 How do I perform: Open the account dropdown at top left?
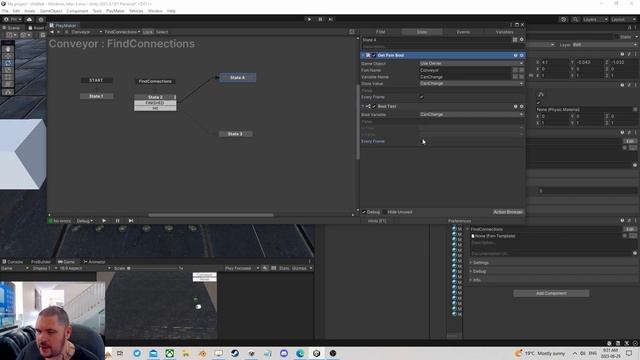(12, 19)
